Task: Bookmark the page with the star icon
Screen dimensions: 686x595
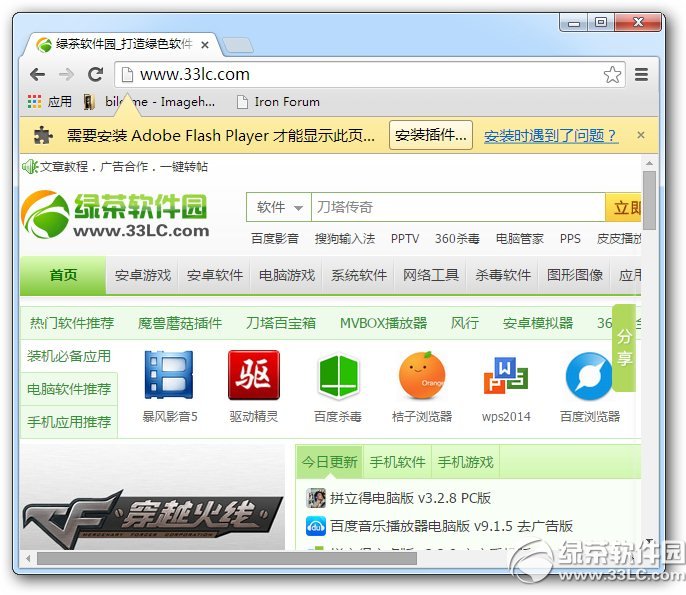Action: point(612,74)
